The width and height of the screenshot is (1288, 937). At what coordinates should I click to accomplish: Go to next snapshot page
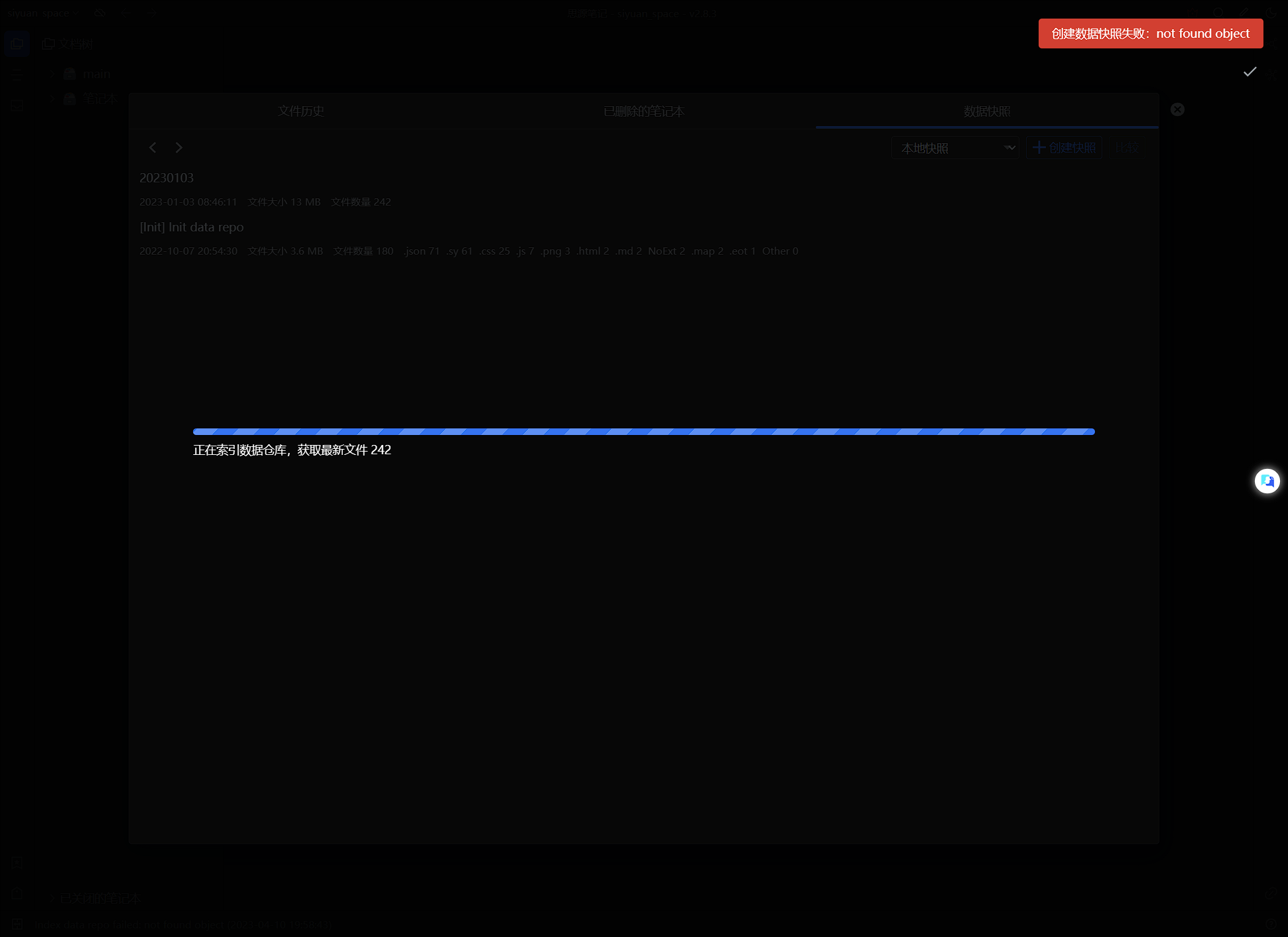coord(178,147)
